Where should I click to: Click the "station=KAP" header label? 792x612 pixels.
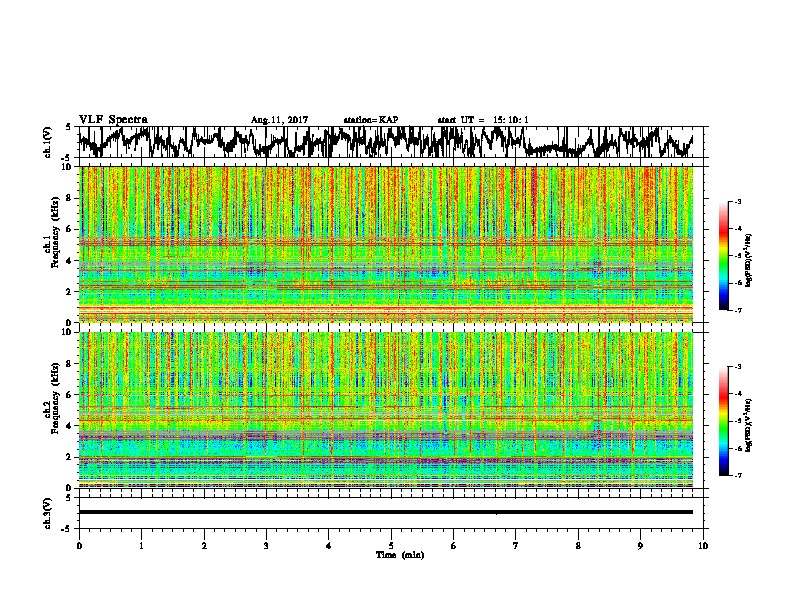click(371, 120)
